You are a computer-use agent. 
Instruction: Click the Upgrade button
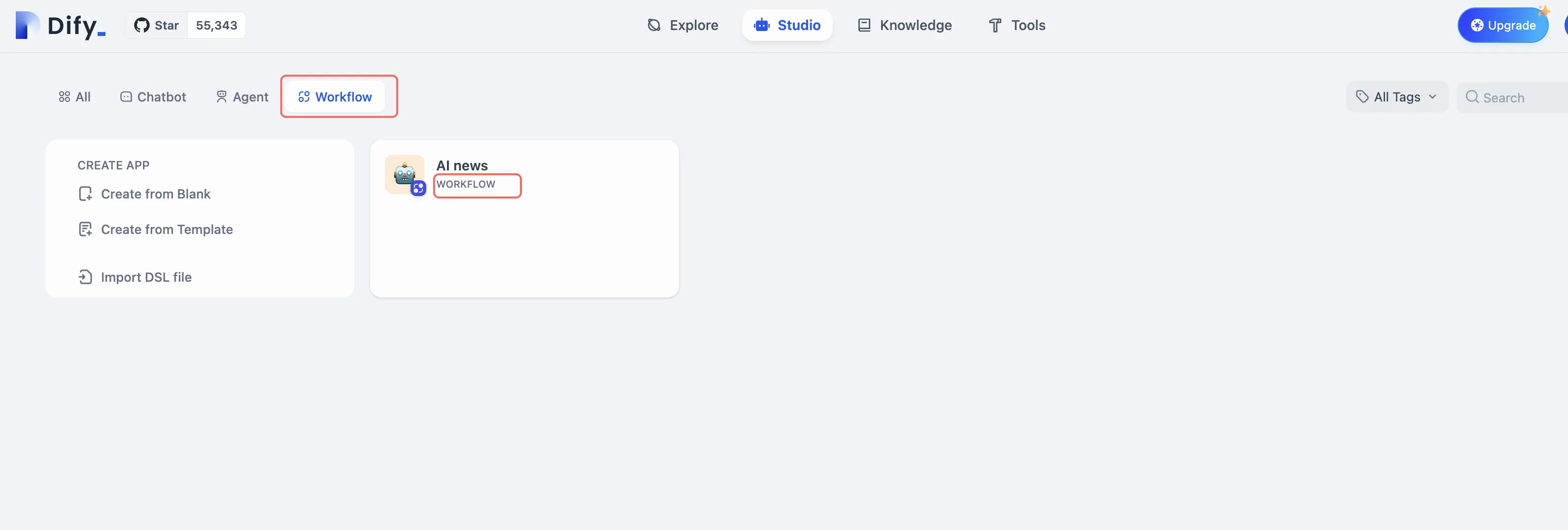[1502, 26]
